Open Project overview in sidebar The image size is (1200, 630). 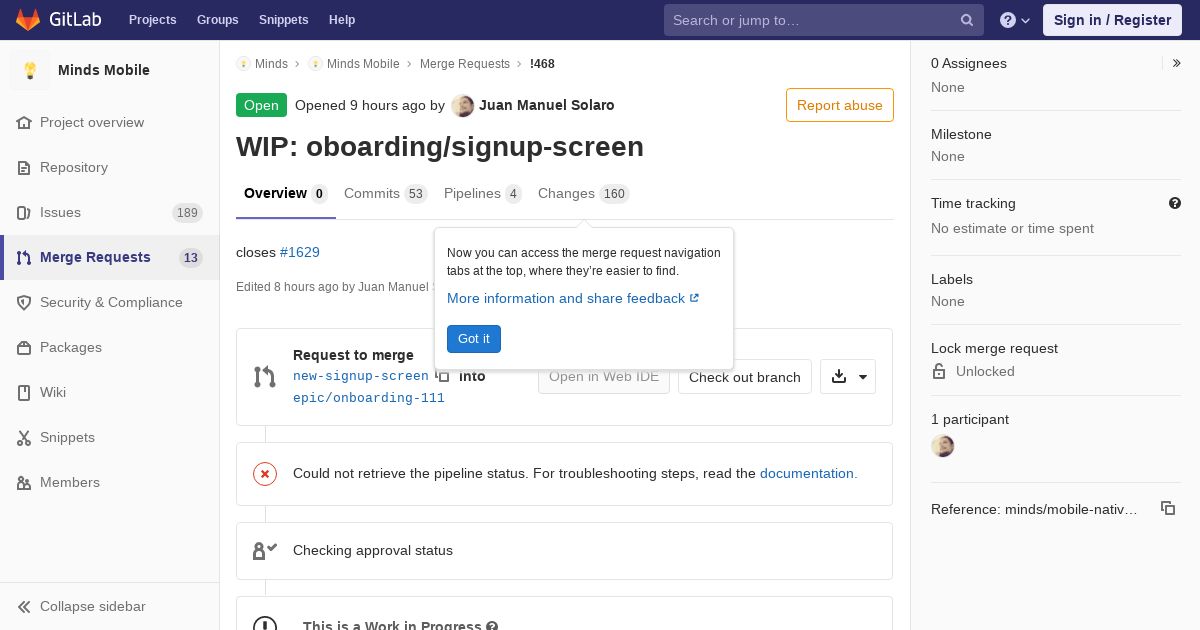click(110, 123)
